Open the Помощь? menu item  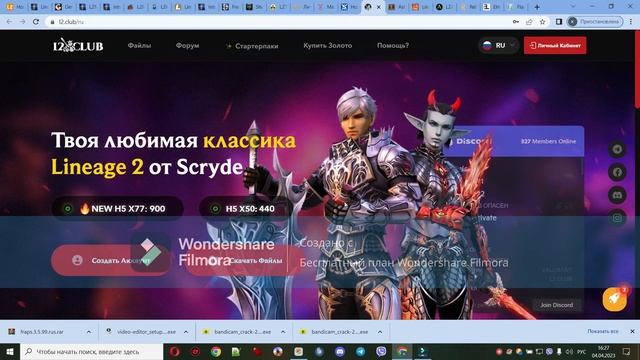click(393, 45)
